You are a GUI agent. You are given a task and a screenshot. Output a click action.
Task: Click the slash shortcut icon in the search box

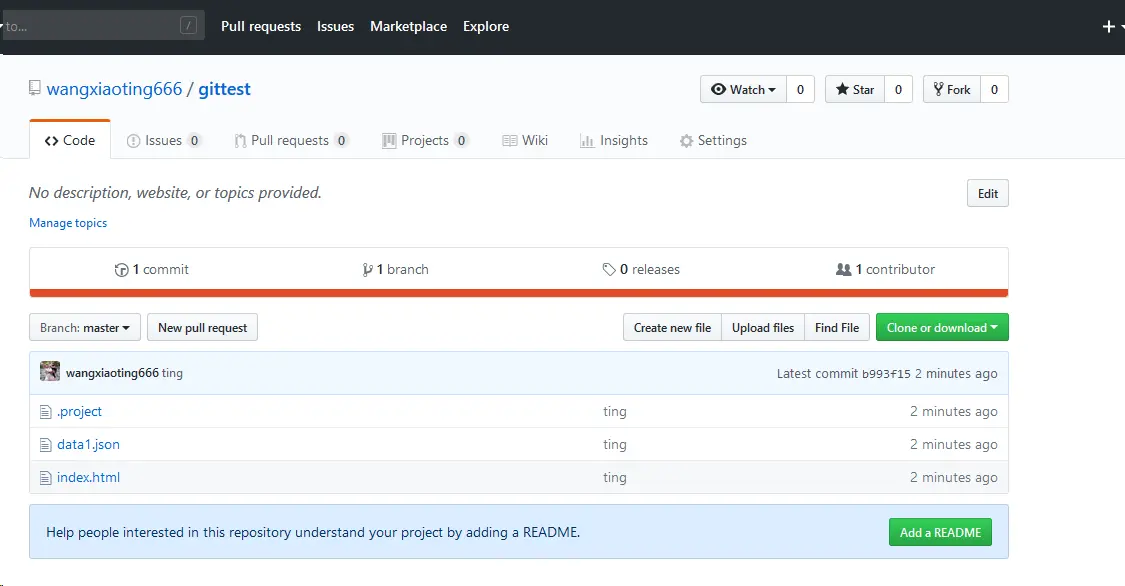pyautogui.click(x=188, y=26)
